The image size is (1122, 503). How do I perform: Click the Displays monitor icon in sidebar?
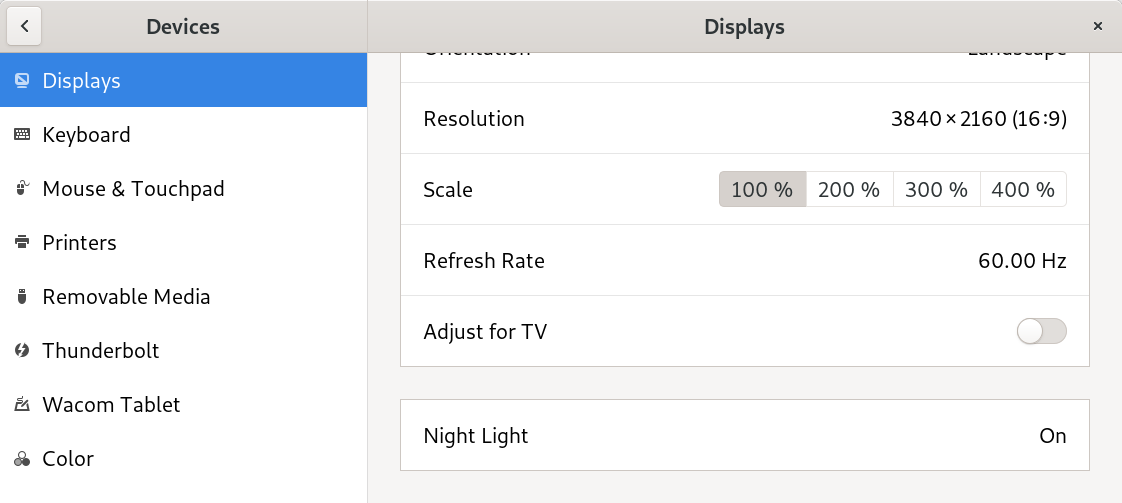tap(22, 80)
